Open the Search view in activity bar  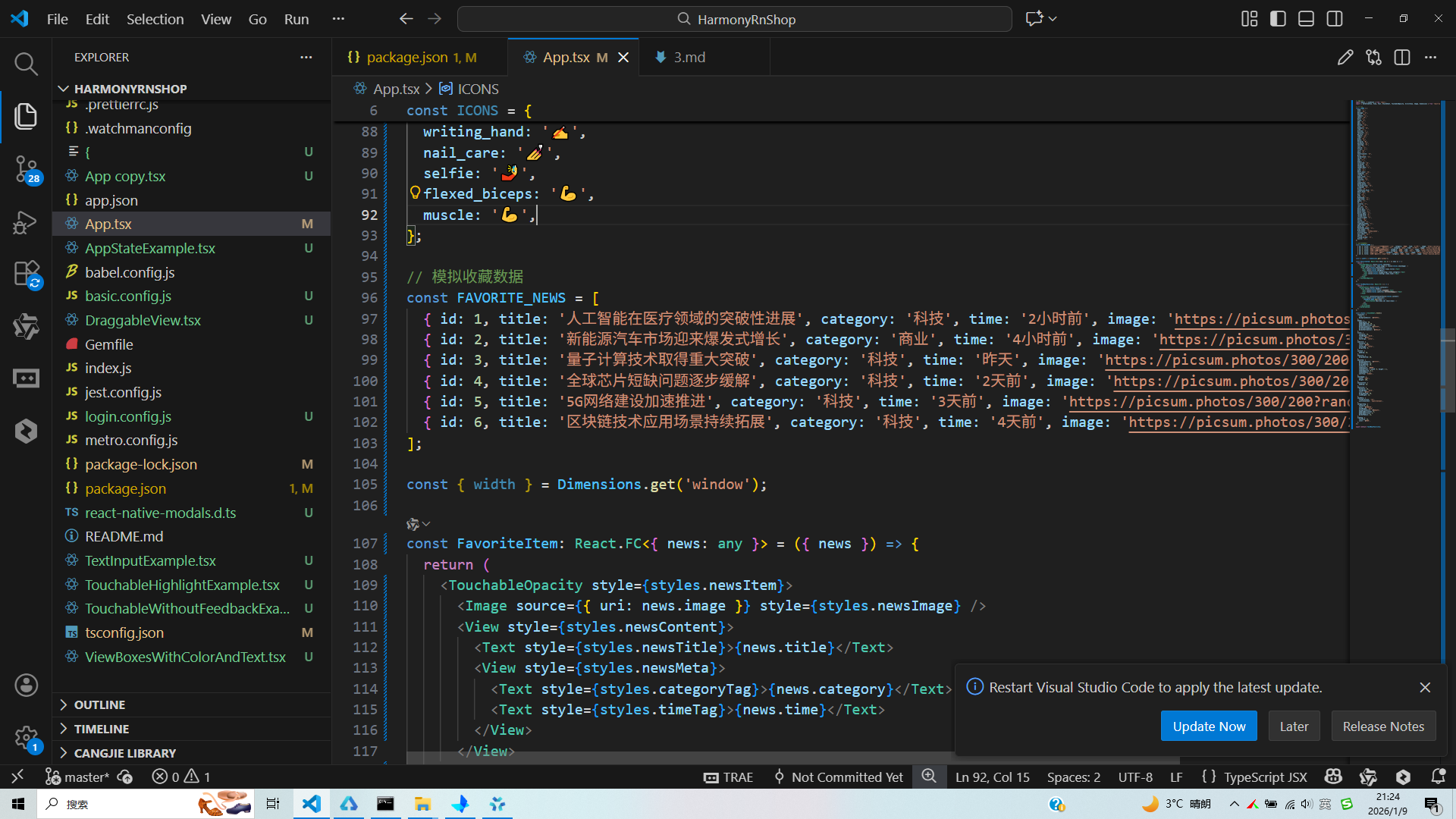tap(26, 64)
